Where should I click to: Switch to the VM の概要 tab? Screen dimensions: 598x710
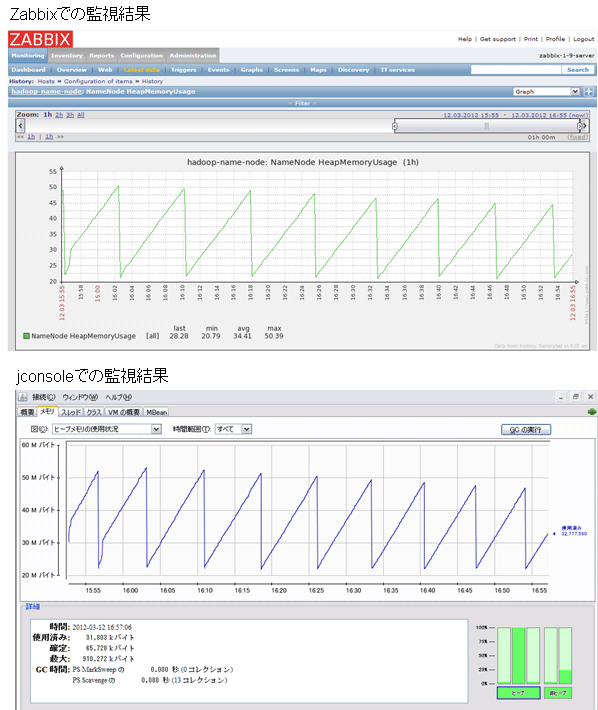pos(124,412)
